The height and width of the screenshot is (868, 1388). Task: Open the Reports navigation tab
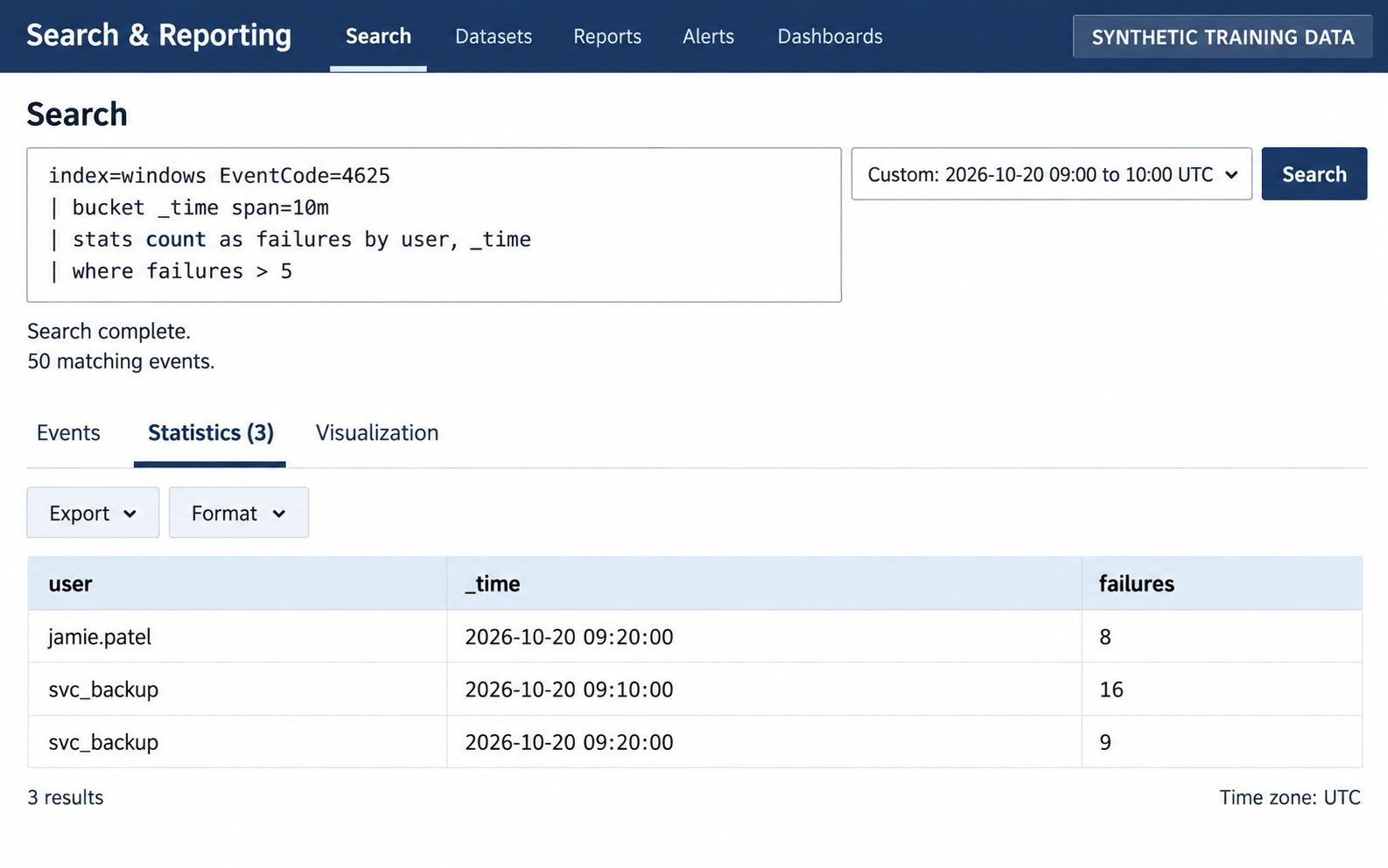pos(607,37)
